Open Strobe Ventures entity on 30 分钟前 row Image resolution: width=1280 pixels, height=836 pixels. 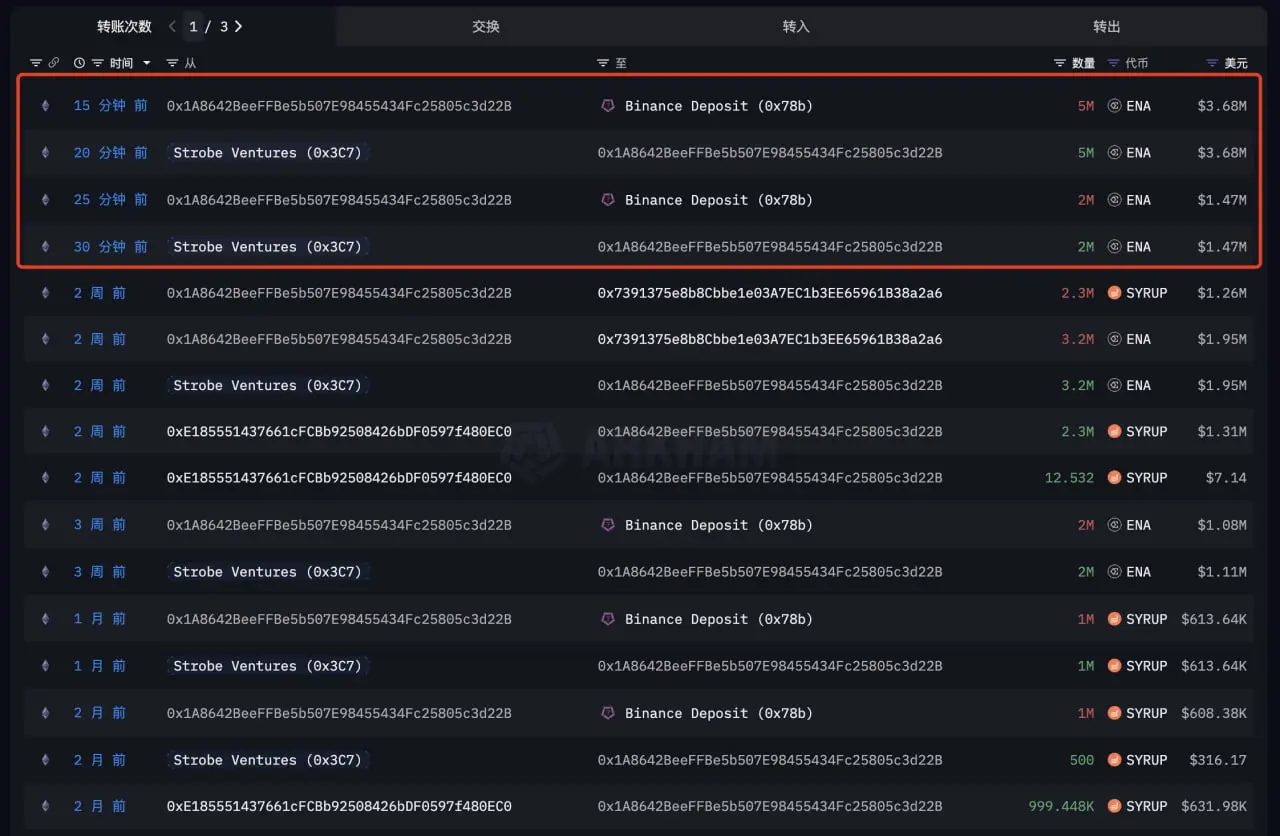267,247
